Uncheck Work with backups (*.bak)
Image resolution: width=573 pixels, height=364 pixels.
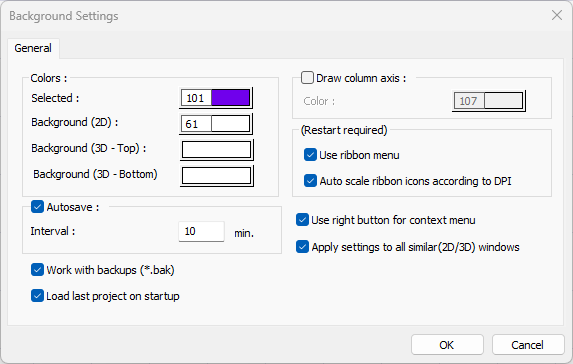[x=37, y=270]
